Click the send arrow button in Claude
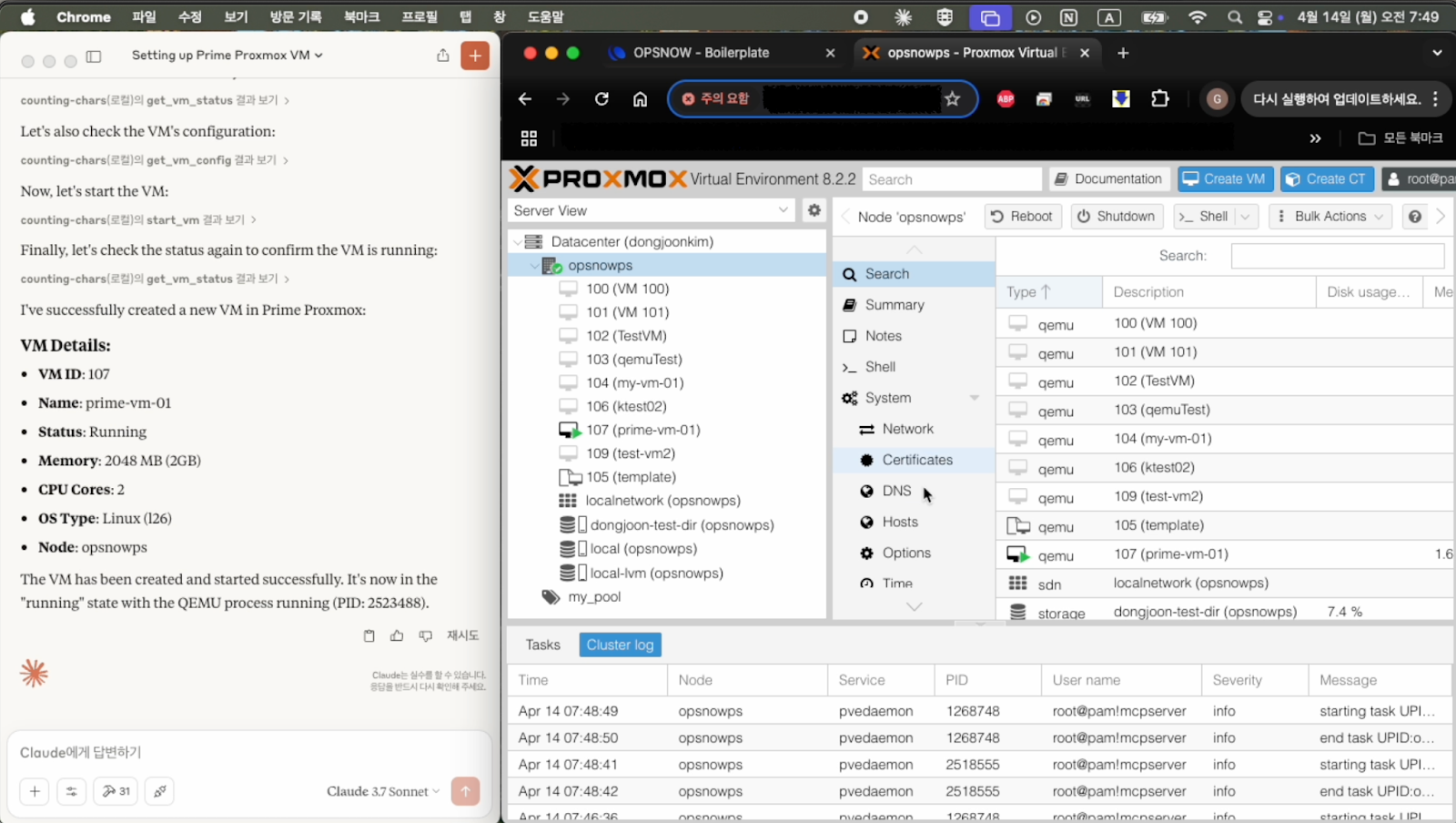 pos(465,791)
